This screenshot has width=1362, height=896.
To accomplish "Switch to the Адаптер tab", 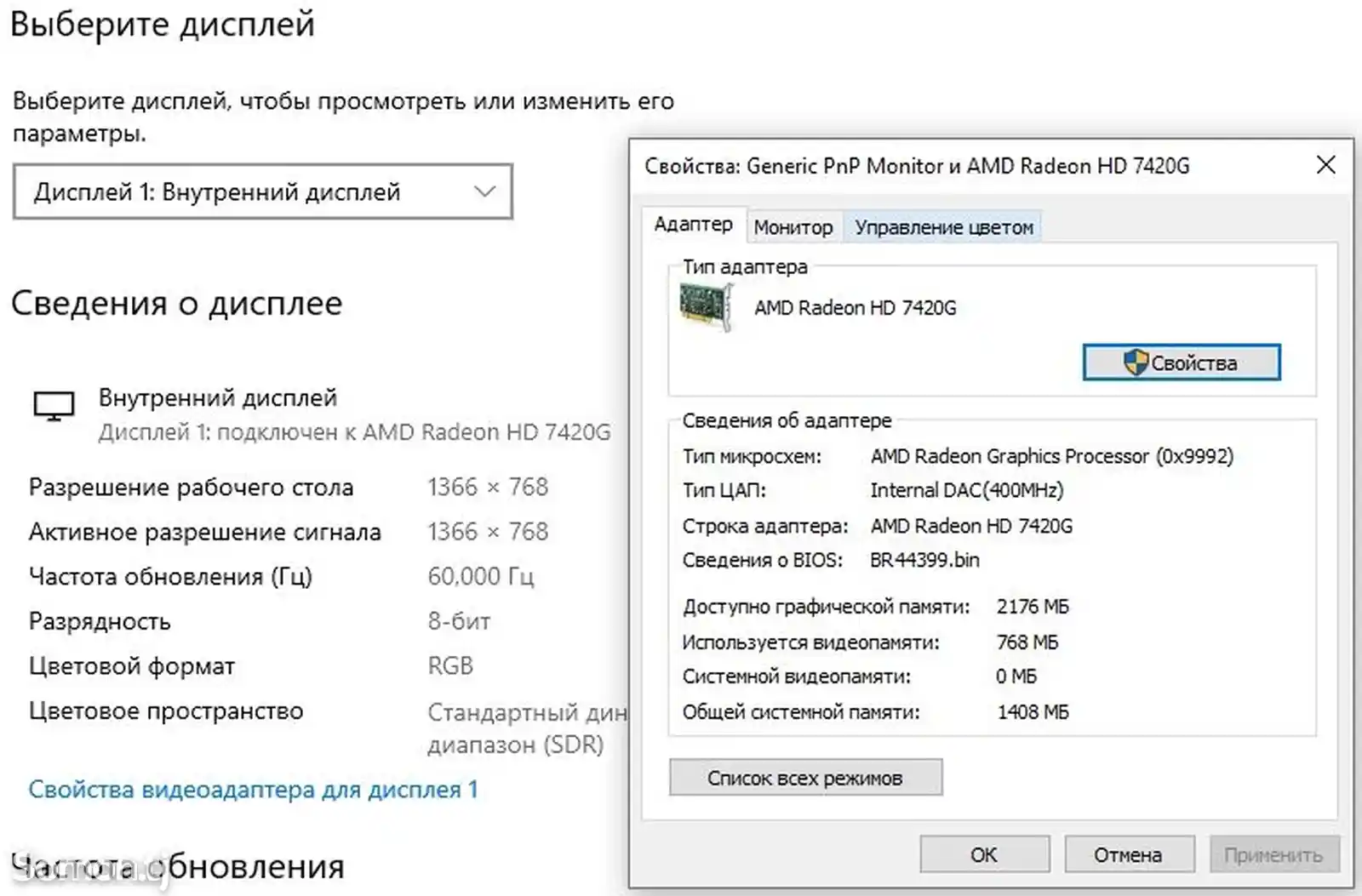I will [693, 225].
